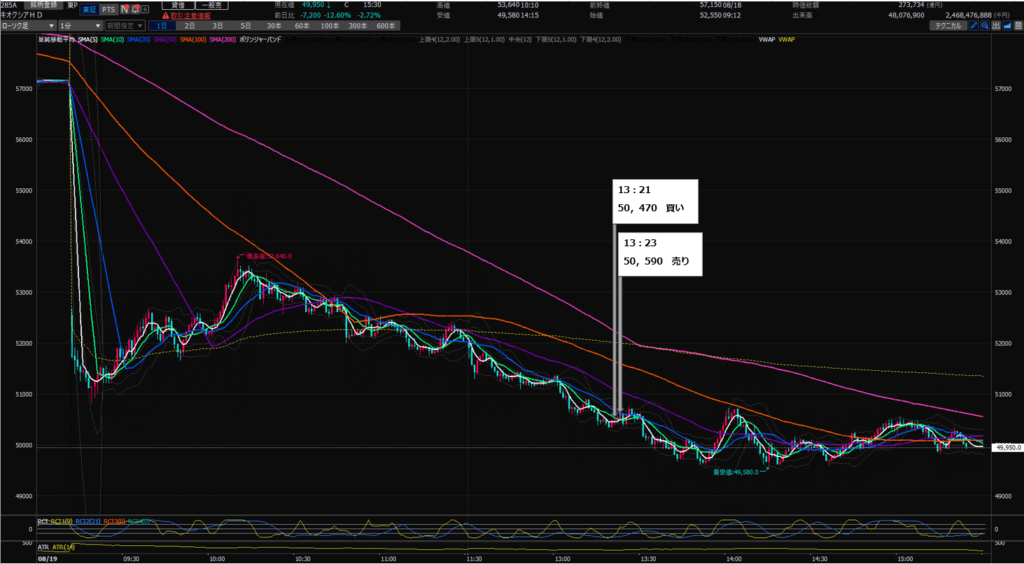The width and height of the screenshot is (1024, 564).
Task: Select the 60本 bar count tab
Action: (302, 25)
